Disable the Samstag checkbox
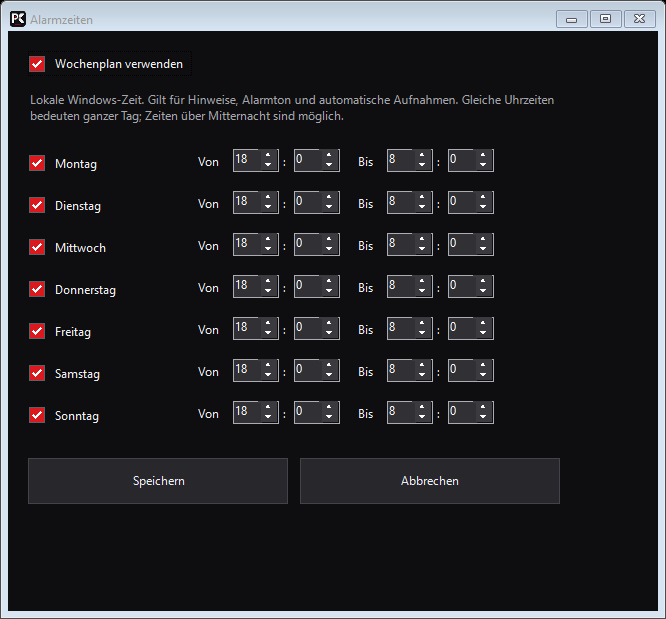666x619 pixels. 37,373
